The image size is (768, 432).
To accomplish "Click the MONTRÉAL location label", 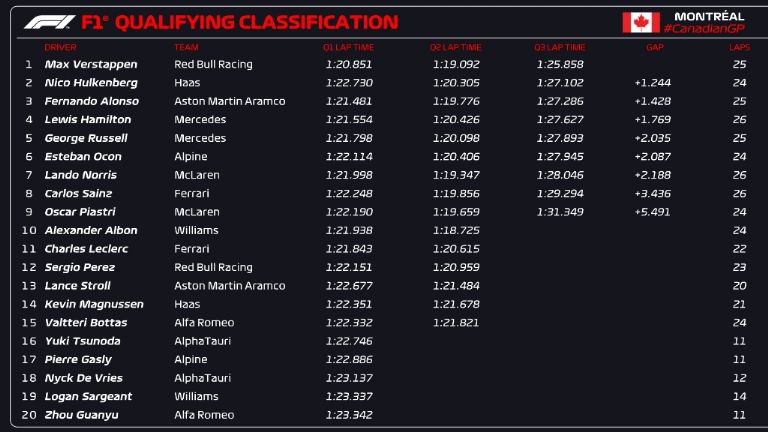I will (x=708, y=16).
